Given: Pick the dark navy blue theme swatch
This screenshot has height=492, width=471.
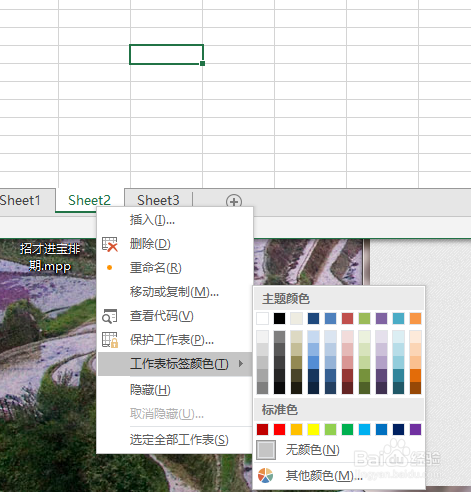Looking at the screenshot, I should click(x=313, y=318).
